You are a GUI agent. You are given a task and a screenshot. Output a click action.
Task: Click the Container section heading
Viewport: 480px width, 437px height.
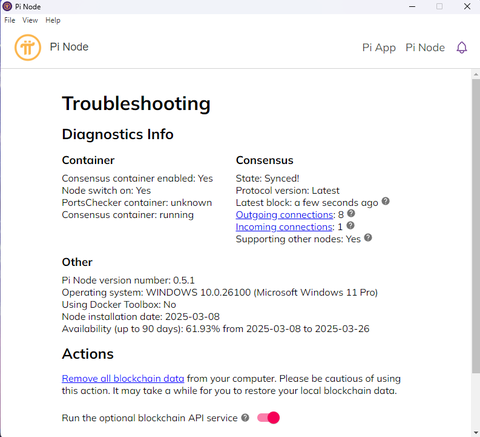(88, 160)
